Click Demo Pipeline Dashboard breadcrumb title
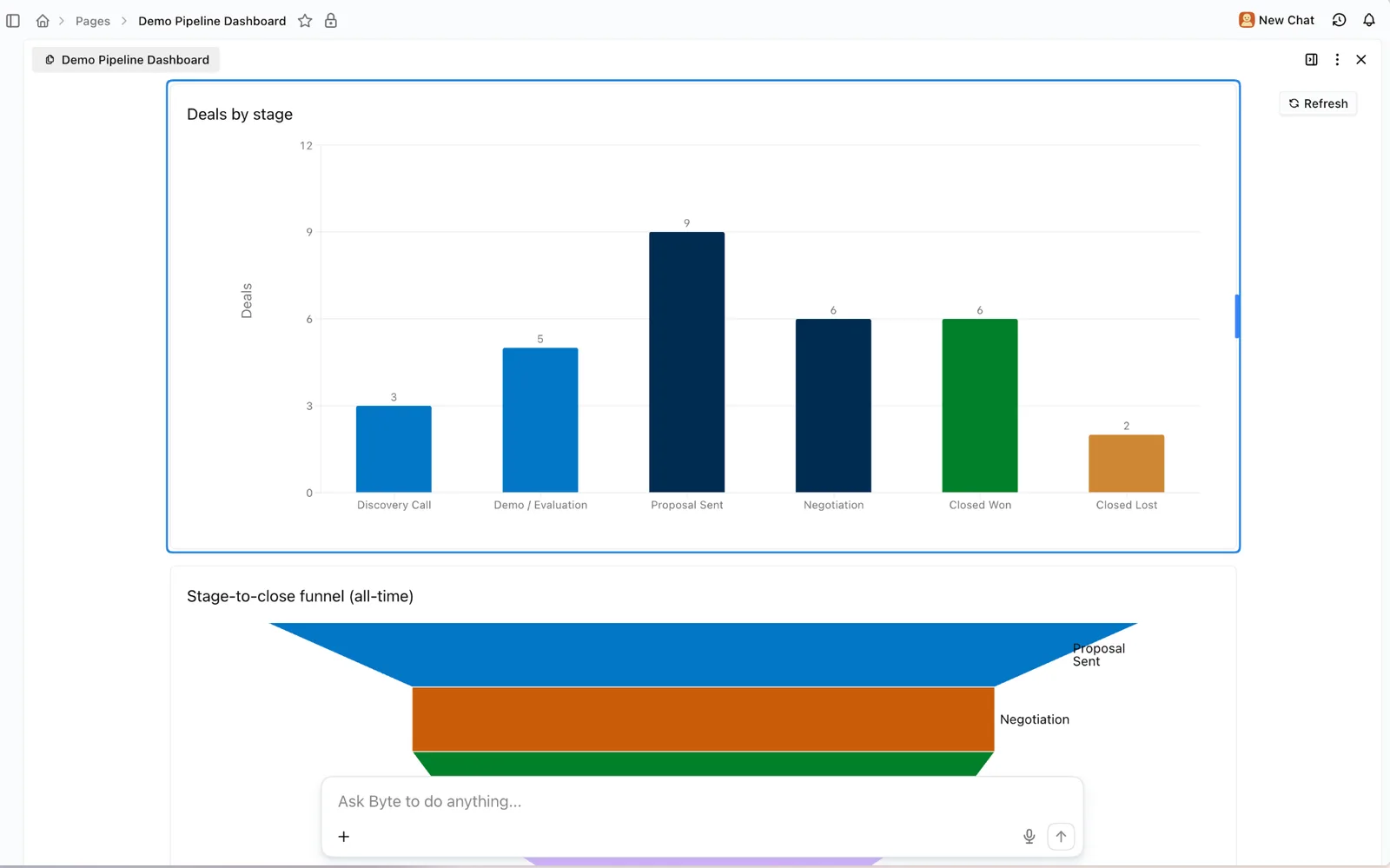 [x=212, y=21]
